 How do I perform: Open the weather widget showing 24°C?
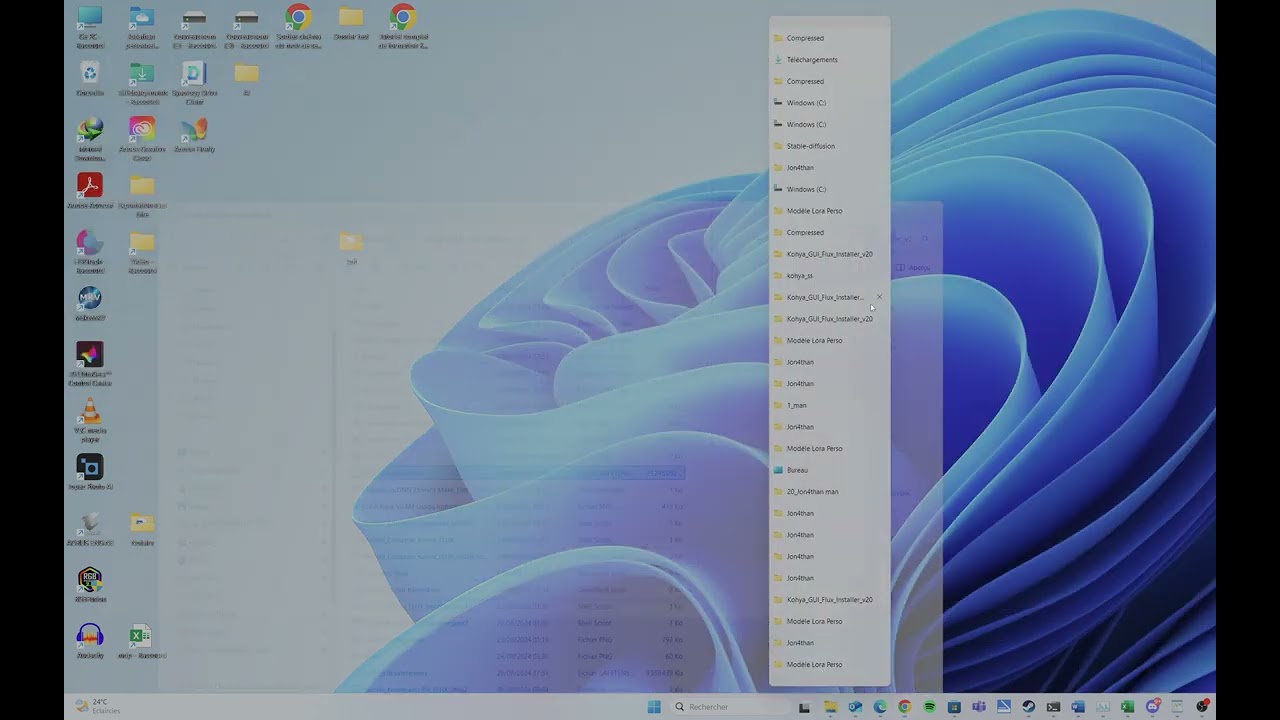point(98,706)
